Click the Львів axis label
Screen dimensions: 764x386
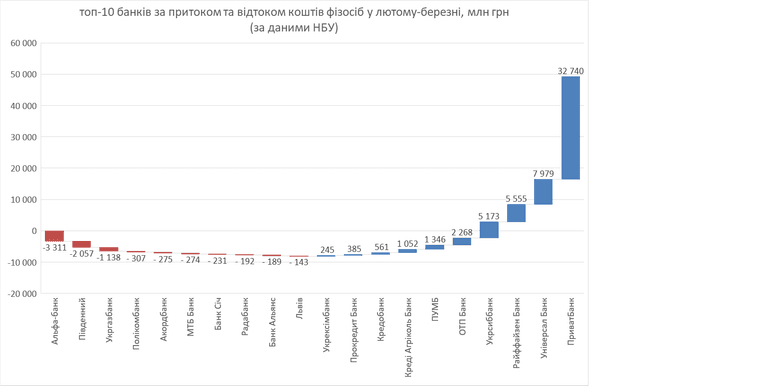coord(299,308)
